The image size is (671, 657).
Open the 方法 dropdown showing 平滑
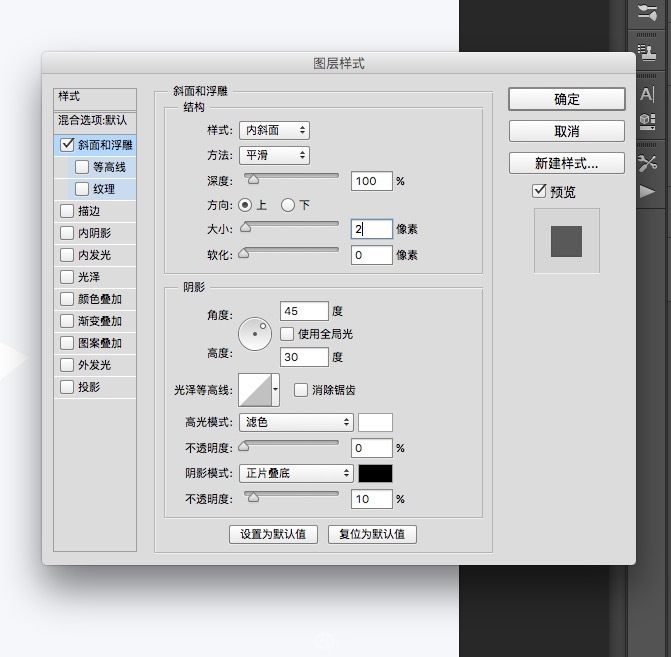[274, 155]
